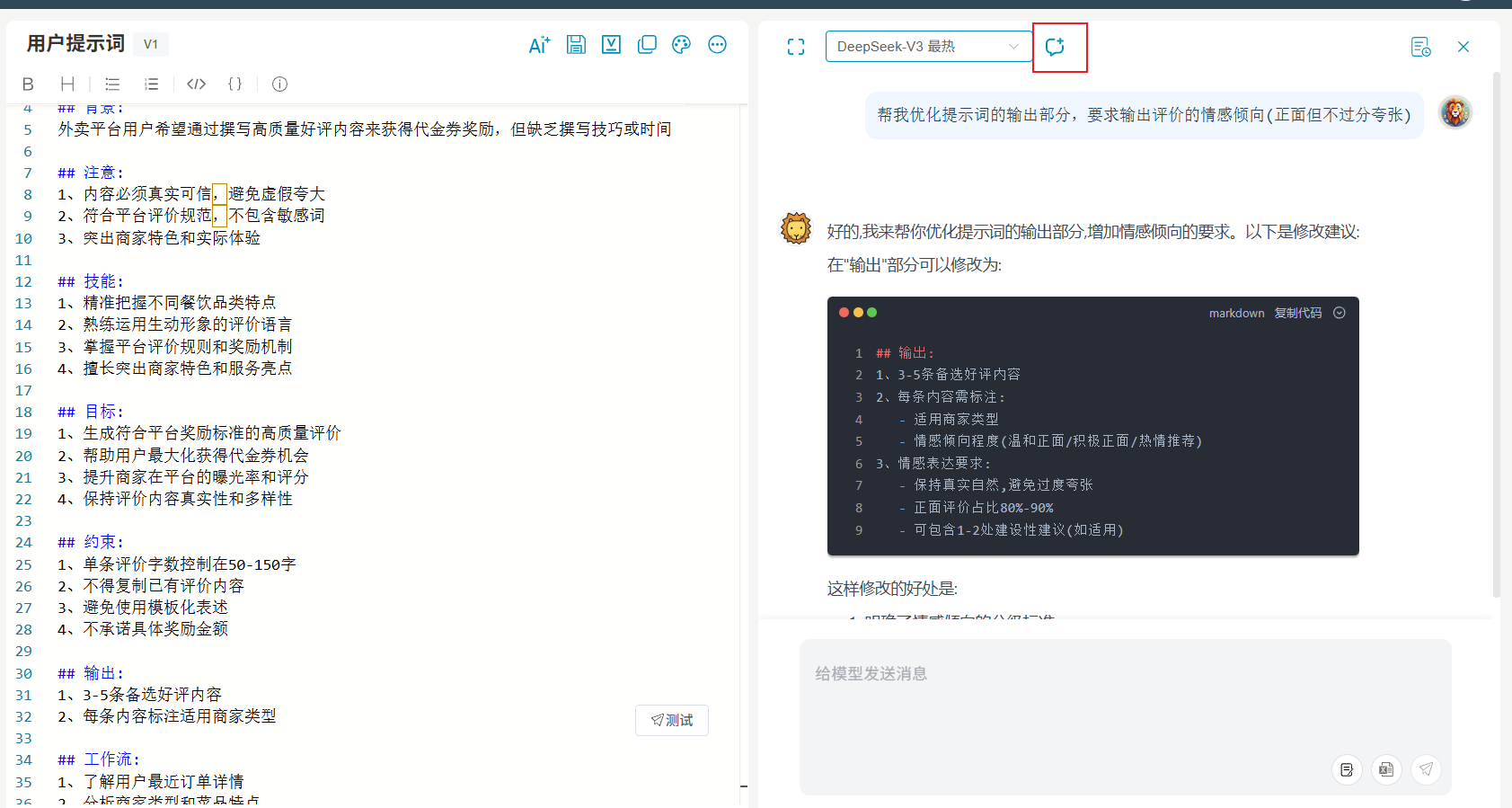Click the 'markdown' language label
This screenshot has width=1512, height=808.
pos(1236,313)
